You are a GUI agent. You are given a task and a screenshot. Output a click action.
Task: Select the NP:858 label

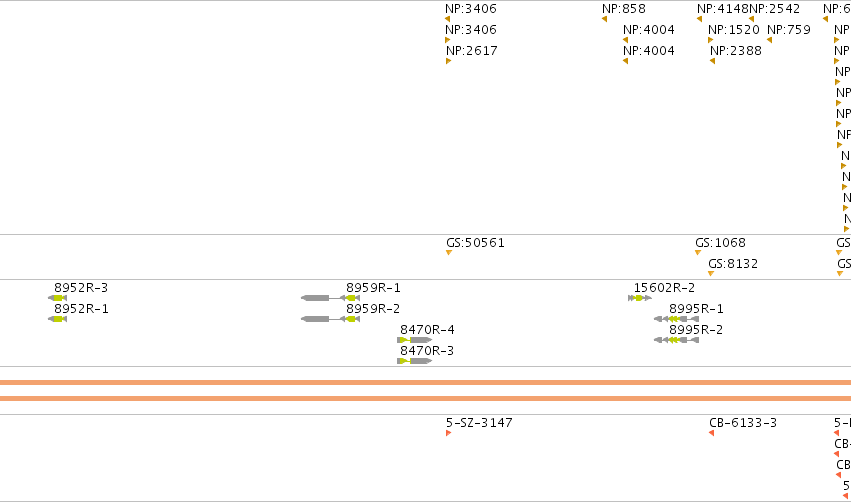pyautogui.click(x=624, y=9)
